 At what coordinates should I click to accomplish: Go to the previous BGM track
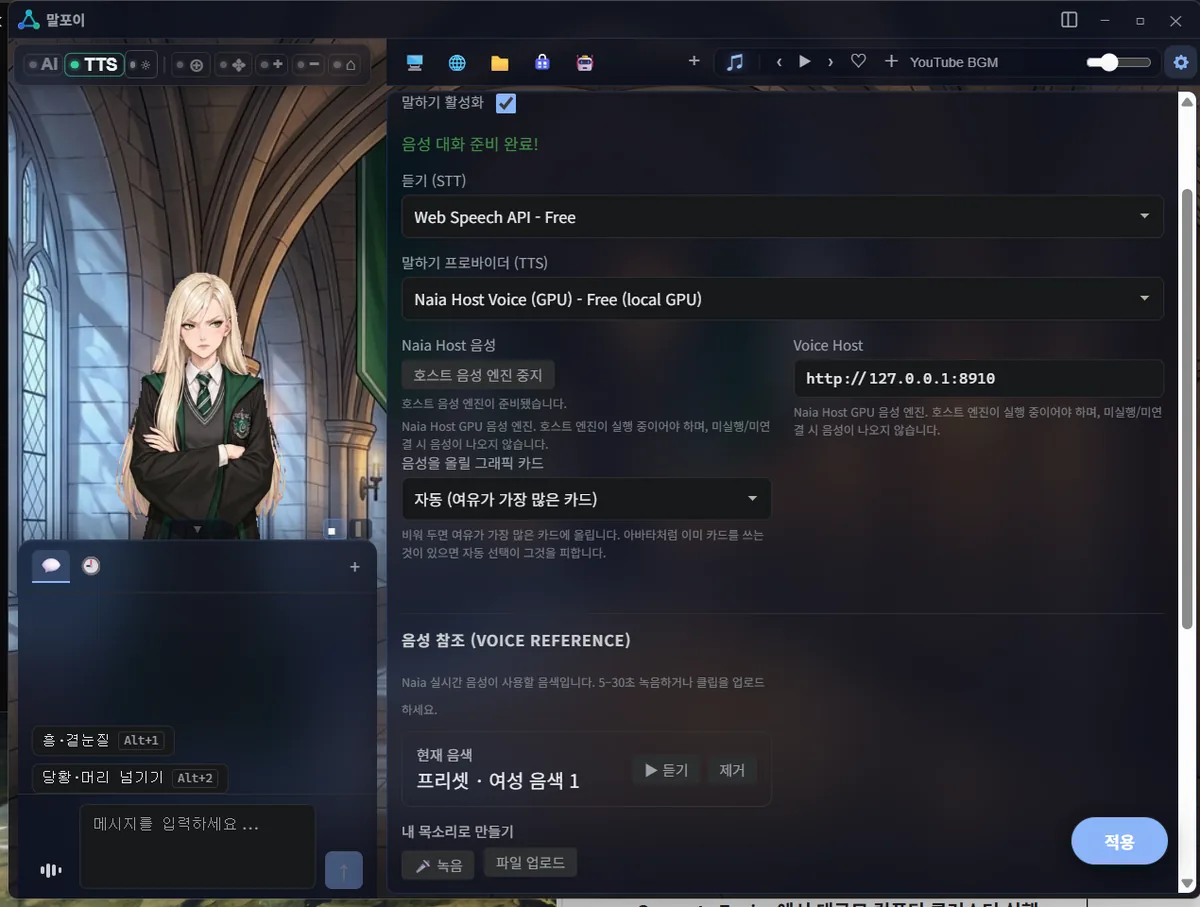(779, 62)
